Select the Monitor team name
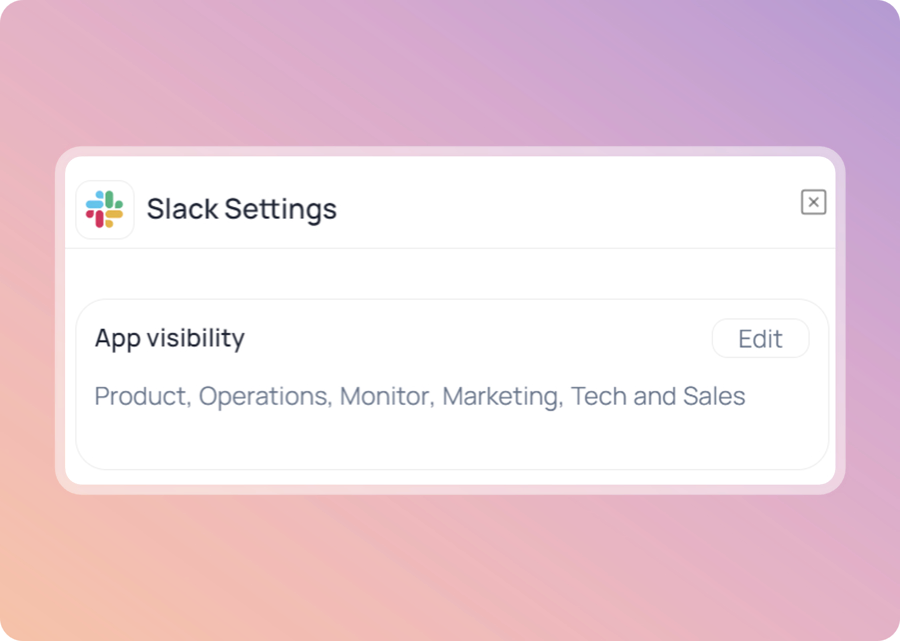This screenshot has width=900, height=641. 386,396
